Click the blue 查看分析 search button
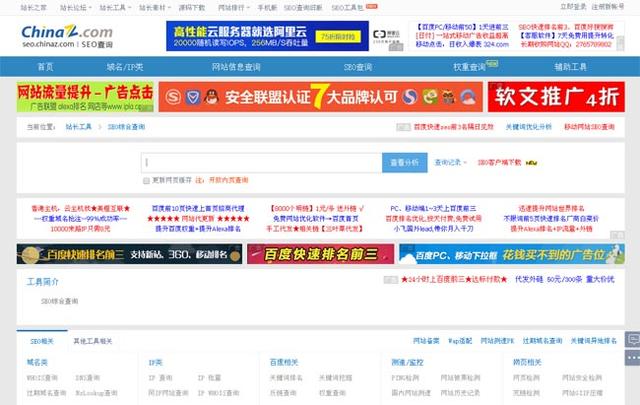 click(x=404, y=162)
